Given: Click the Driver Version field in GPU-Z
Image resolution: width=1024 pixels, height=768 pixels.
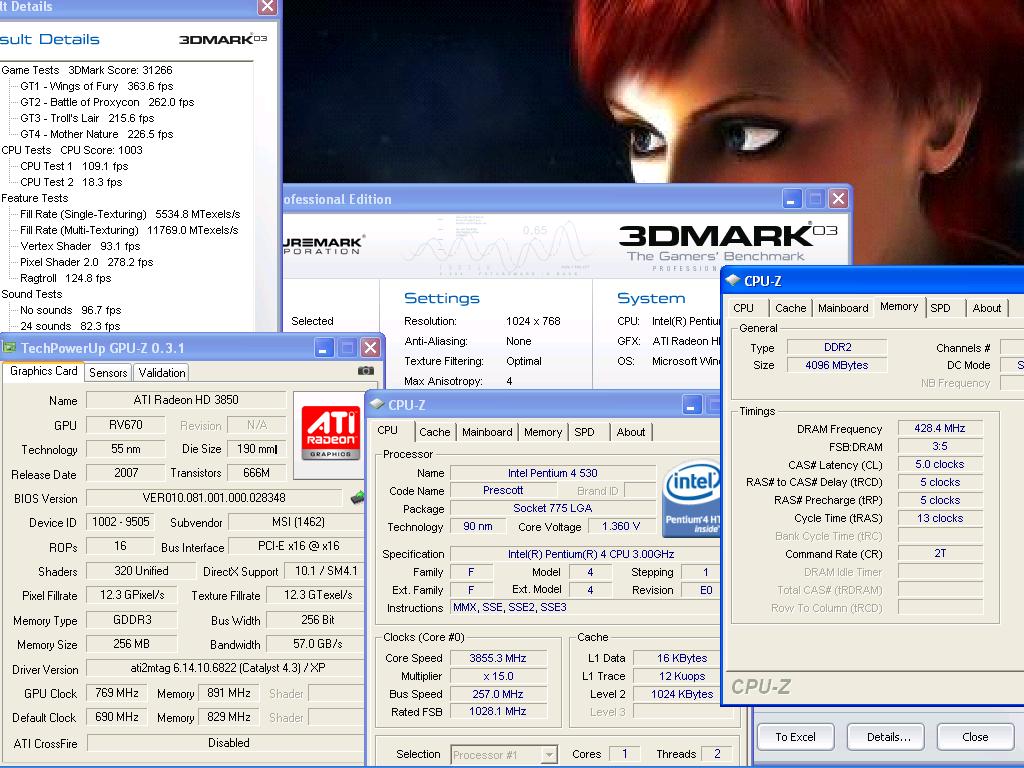Looking at the screenshot, I should coord(225,668).
